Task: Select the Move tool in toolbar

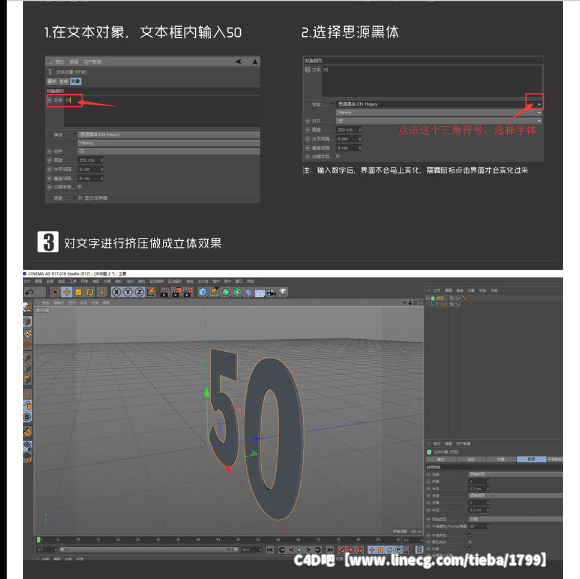Action: coord(67,292)
